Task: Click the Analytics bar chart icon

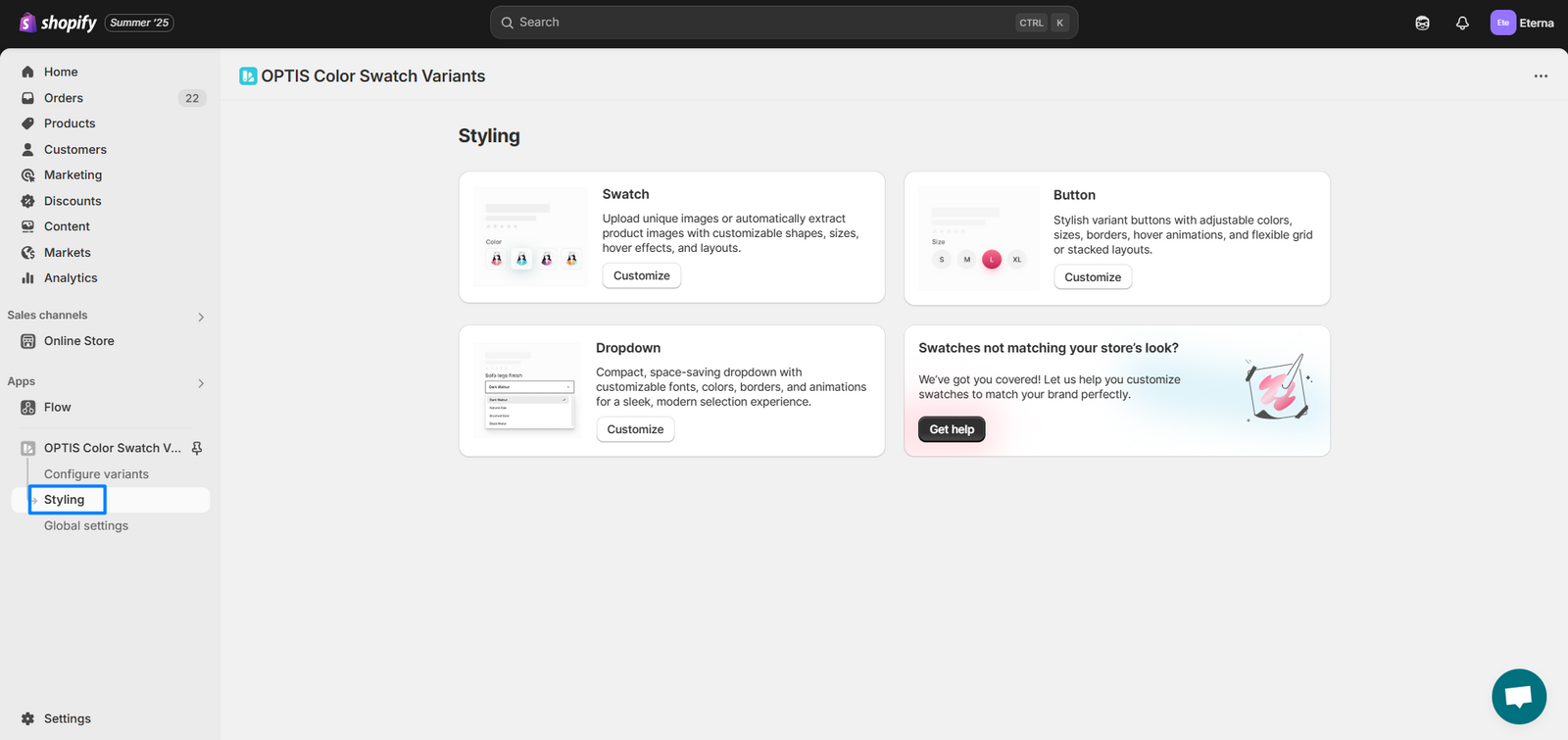Action: pyautogui.click(x=27, y=277)
